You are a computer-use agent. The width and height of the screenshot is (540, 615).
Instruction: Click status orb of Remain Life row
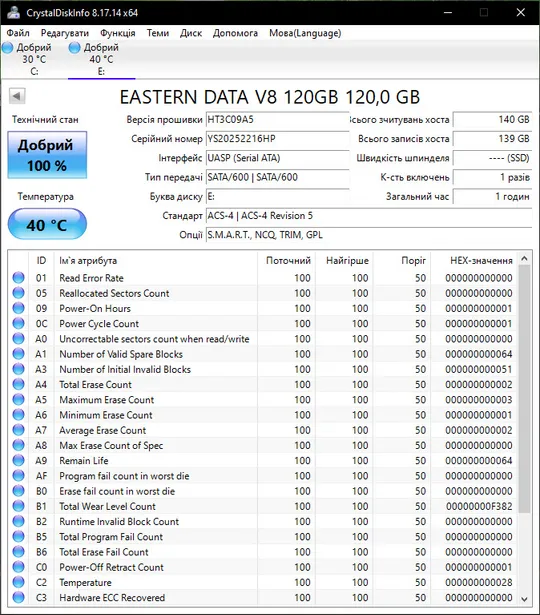tap(18, 460)
